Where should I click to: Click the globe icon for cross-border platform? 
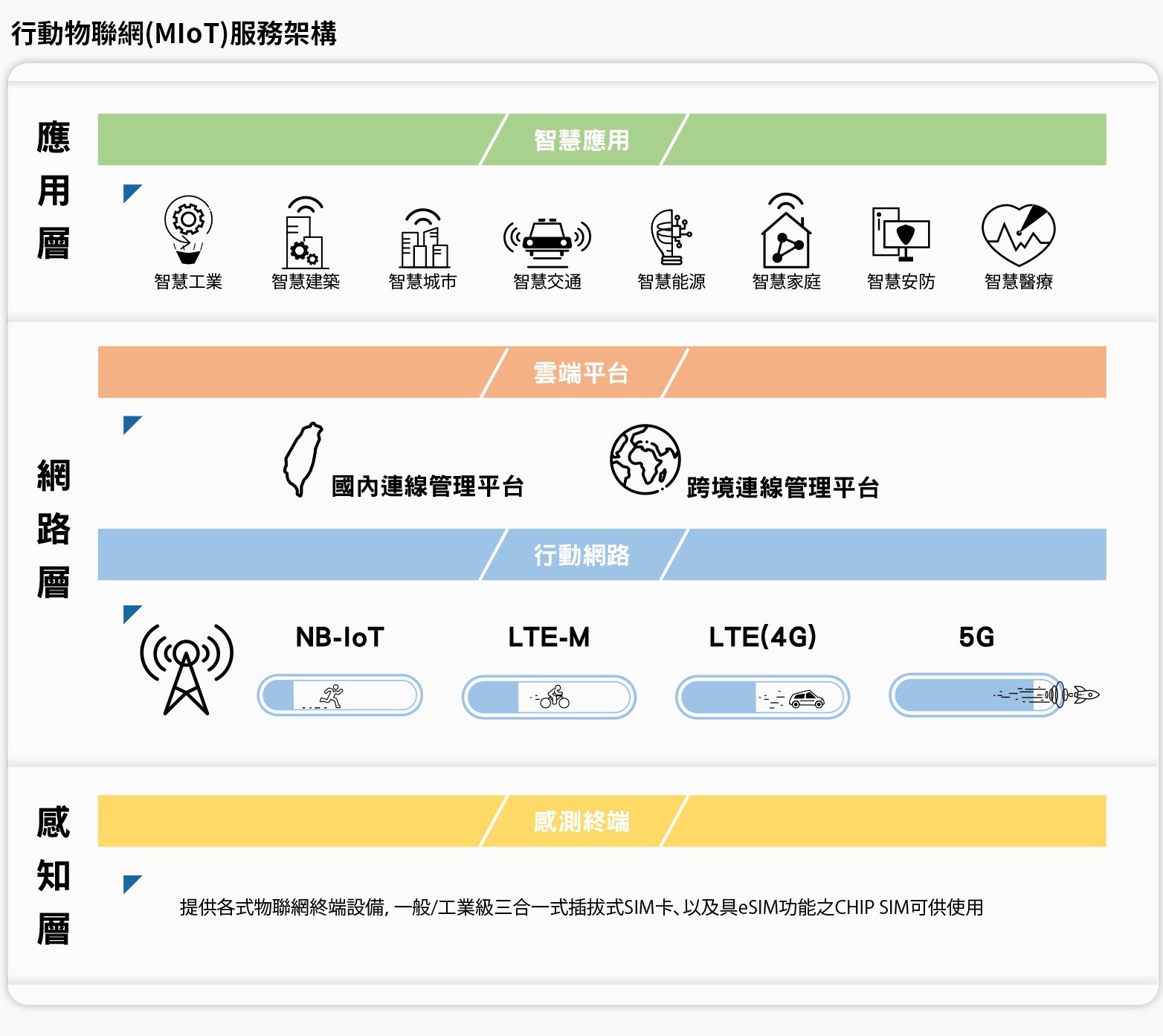[x=645, y=460]
